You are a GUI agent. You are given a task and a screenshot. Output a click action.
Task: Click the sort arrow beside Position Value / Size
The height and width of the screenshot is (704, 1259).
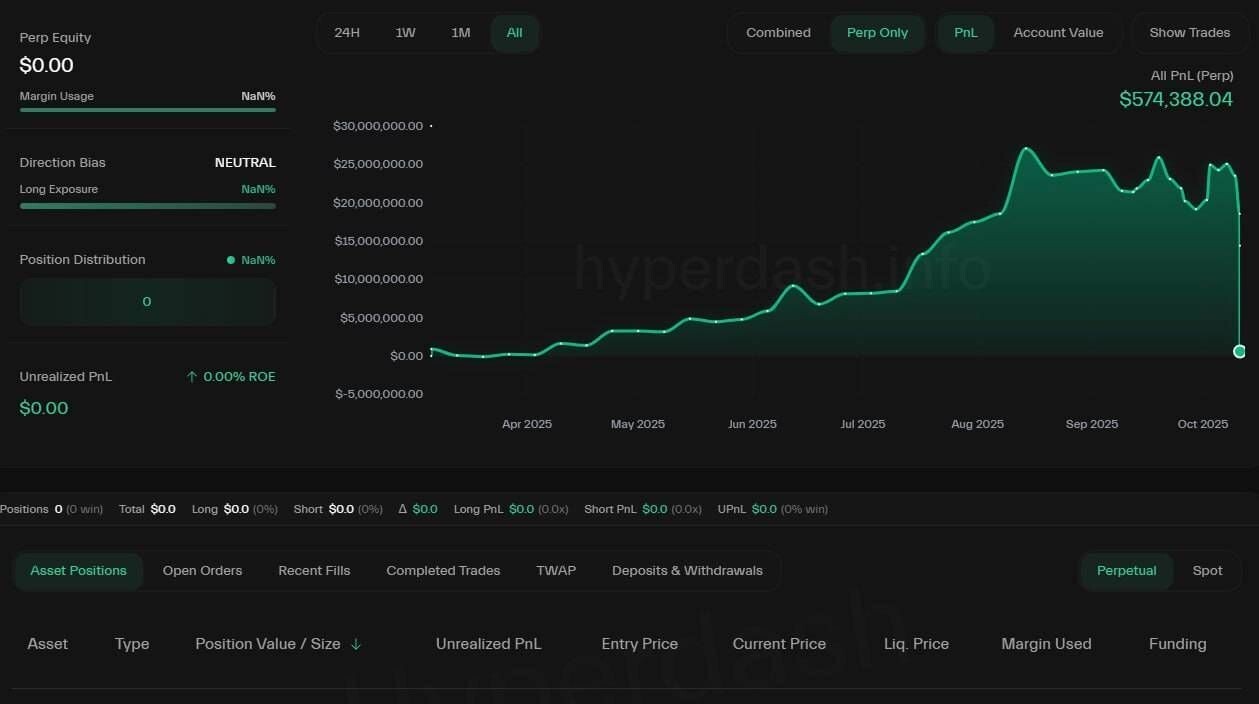pyautogui.click(x=356, y=644)
